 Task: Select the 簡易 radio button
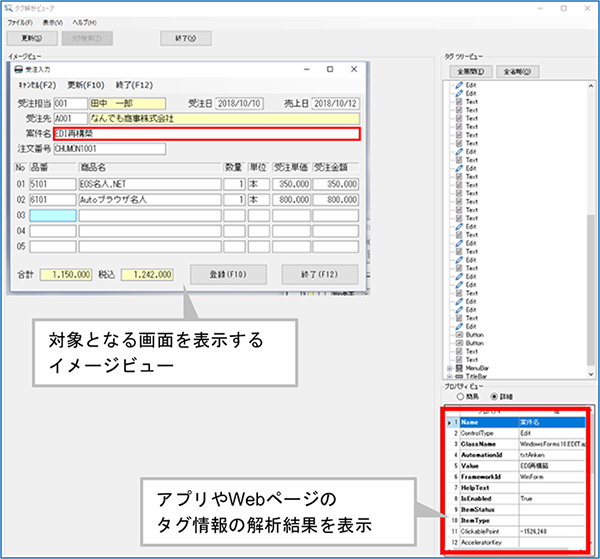[x=461, y=395]
